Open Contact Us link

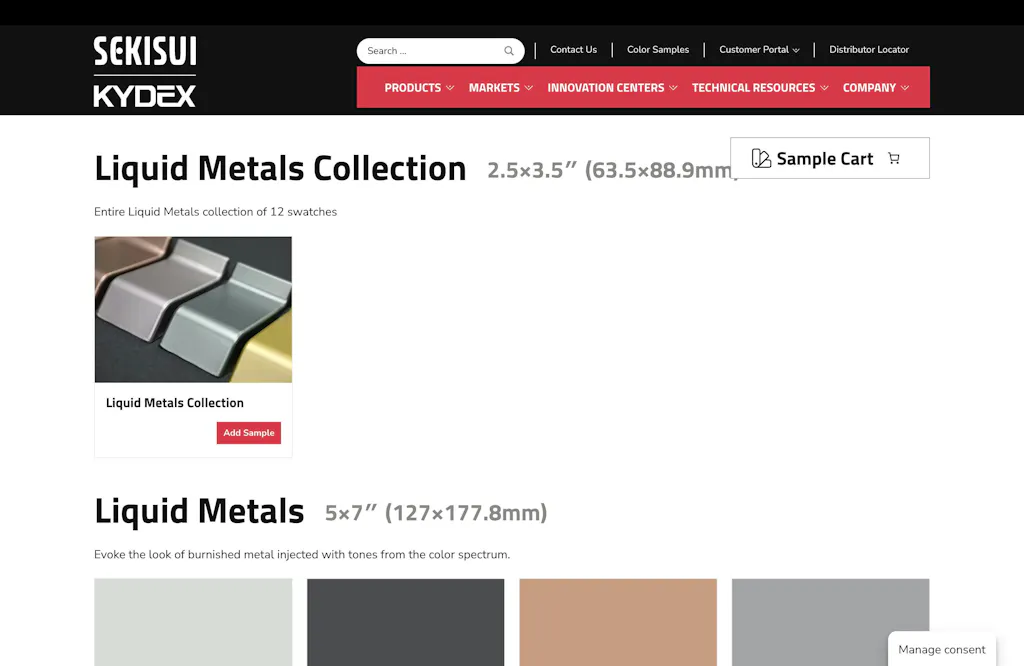(573, 50)
